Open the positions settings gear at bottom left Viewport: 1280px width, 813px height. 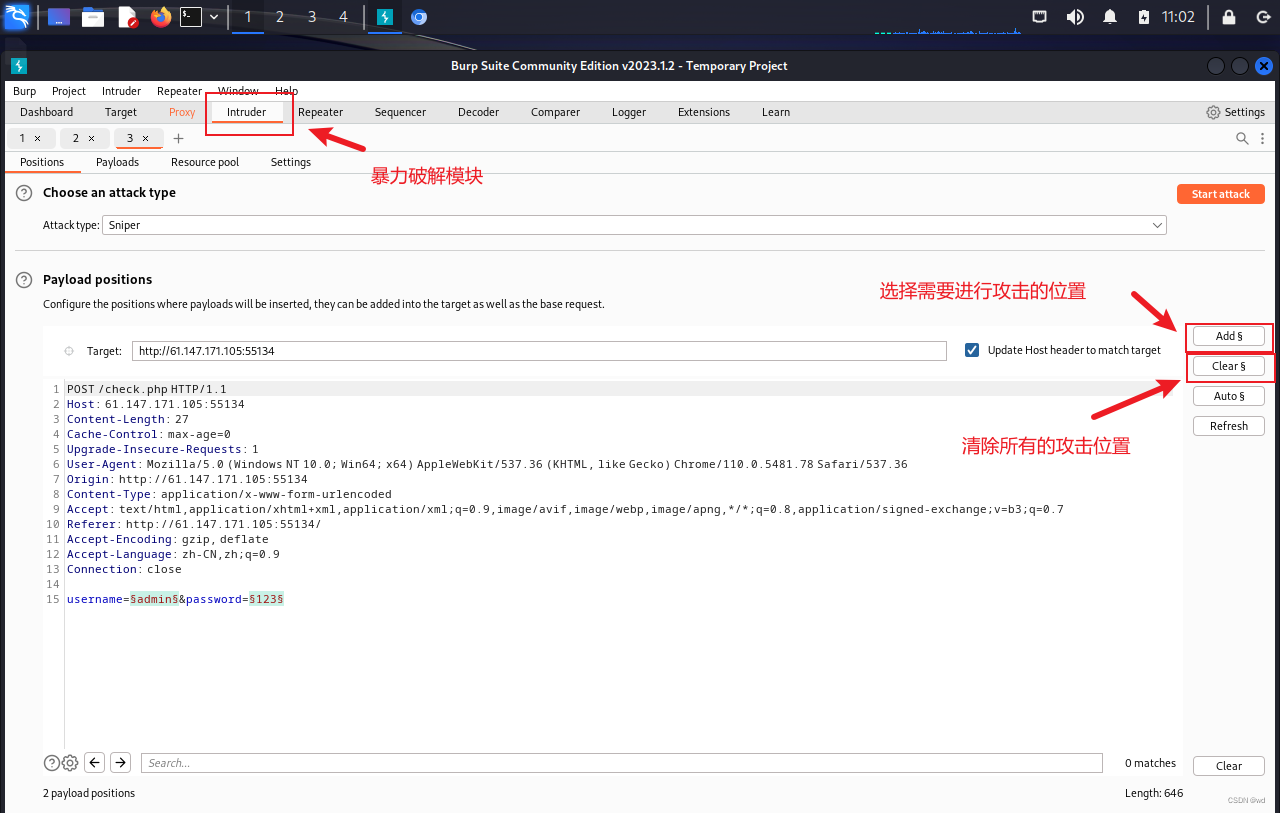tap(69, 762)
